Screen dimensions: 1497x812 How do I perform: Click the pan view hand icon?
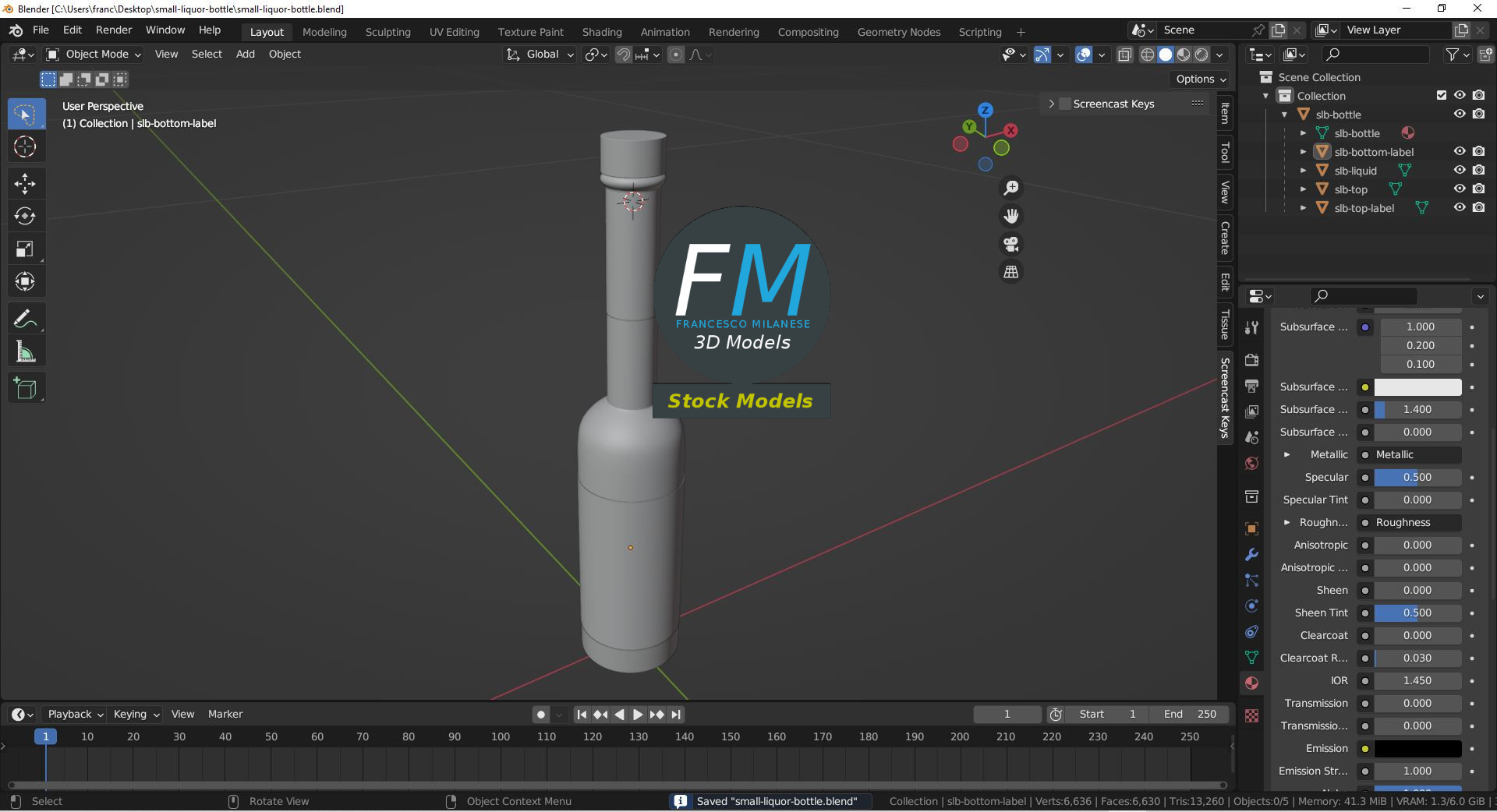point(1011,216)
